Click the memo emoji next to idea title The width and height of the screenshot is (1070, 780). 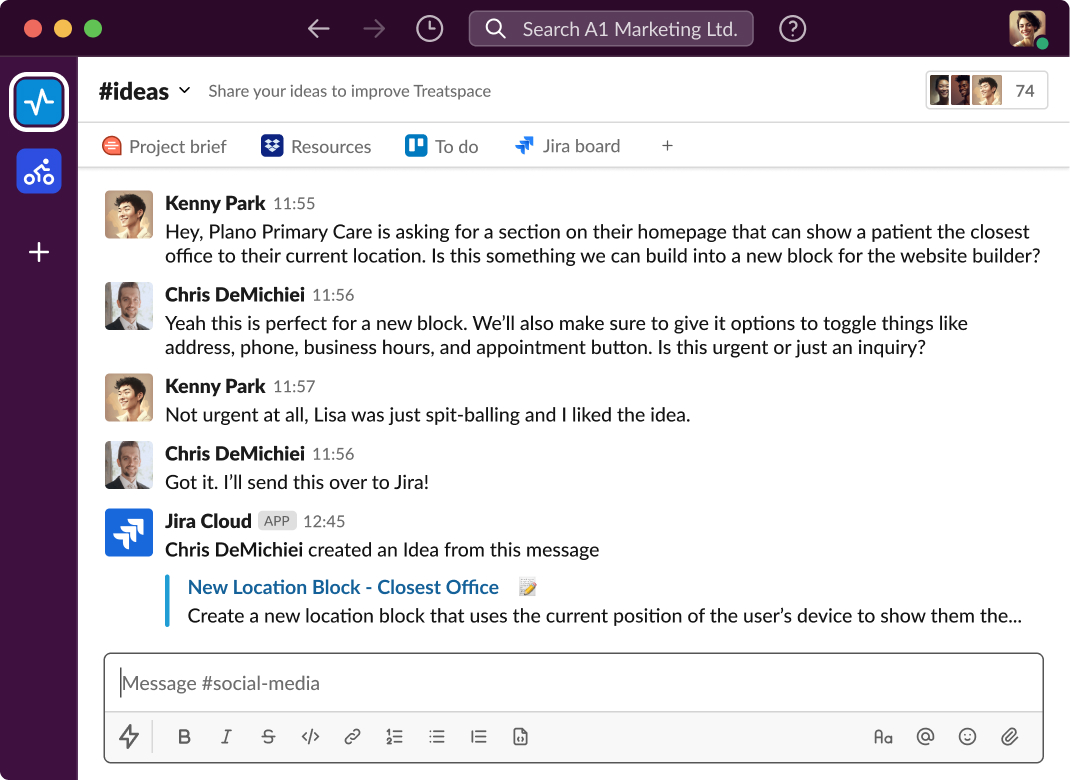(x=527, y=587)
